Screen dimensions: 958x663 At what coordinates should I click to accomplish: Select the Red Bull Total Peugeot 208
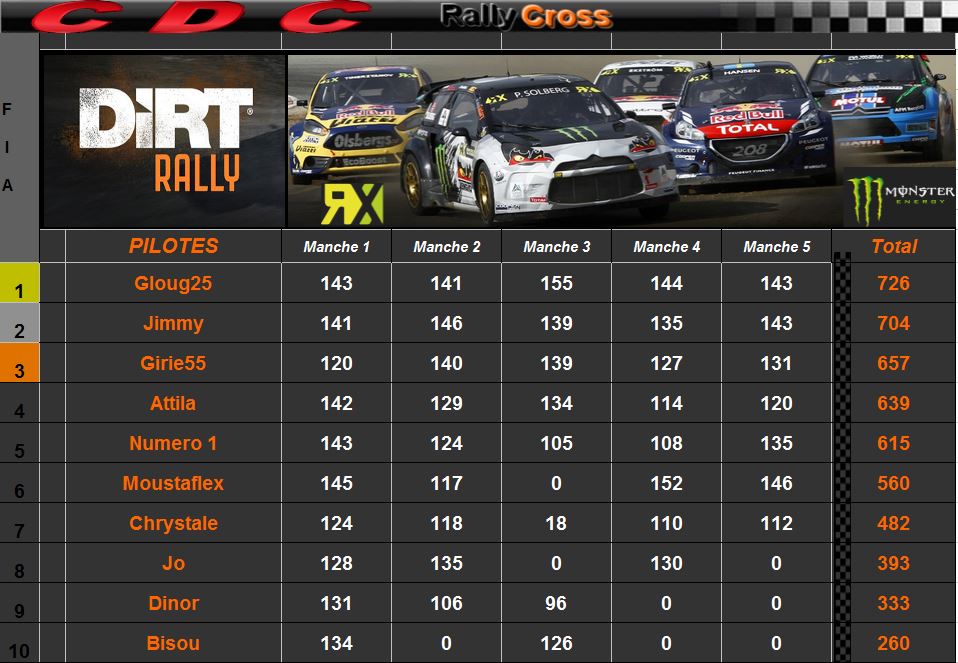tap(748, 122)
